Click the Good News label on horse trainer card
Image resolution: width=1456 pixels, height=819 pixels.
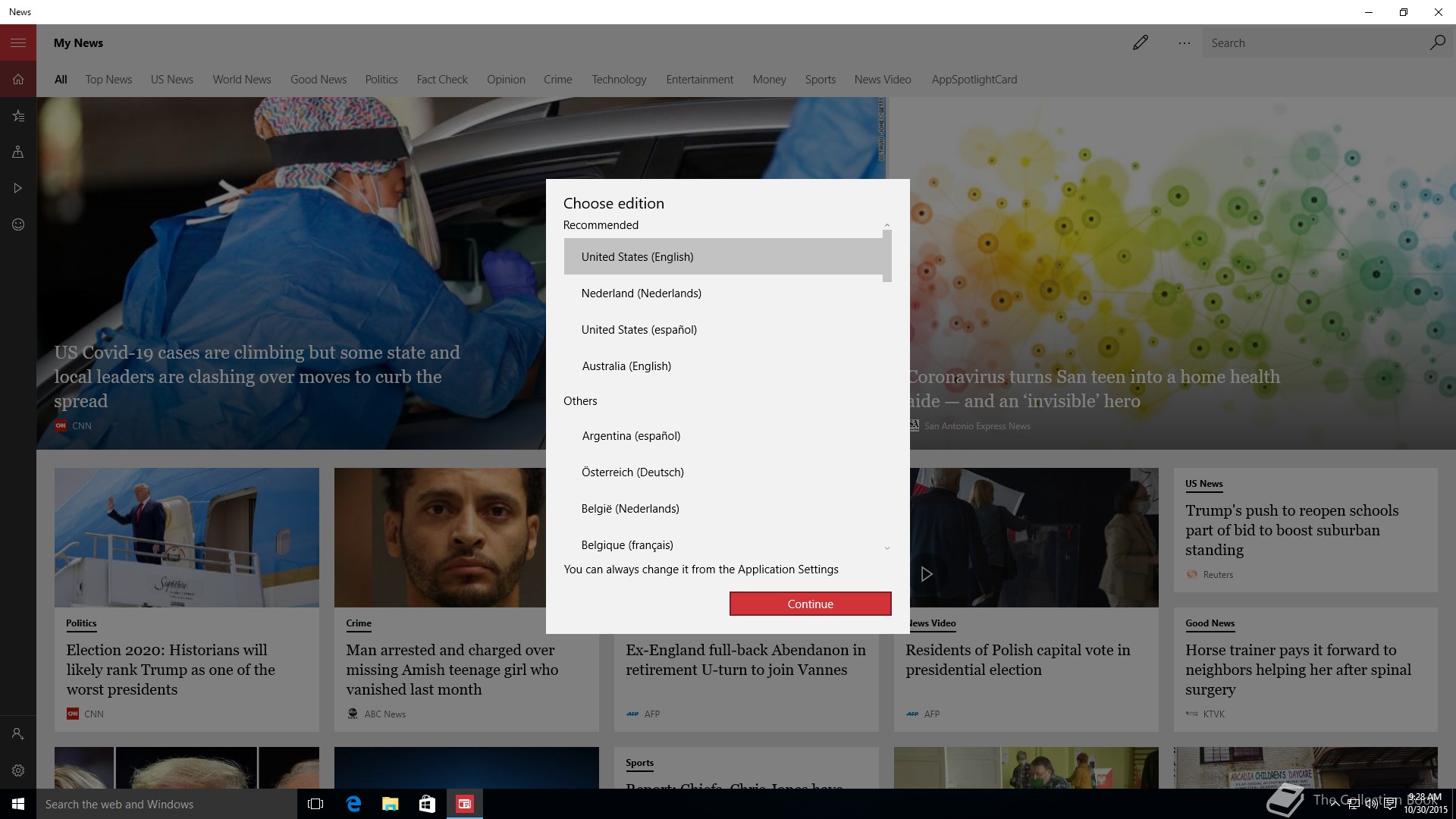click(1210, 623)
